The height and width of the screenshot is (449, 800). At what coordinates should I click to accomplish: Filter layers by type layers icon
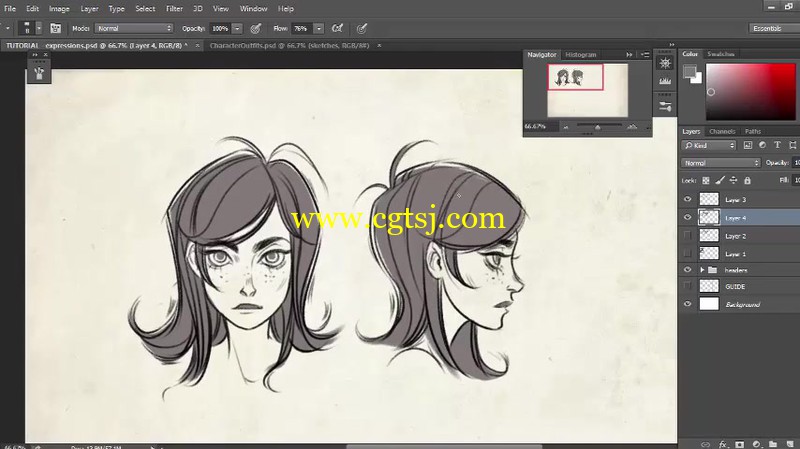(777, 145)
